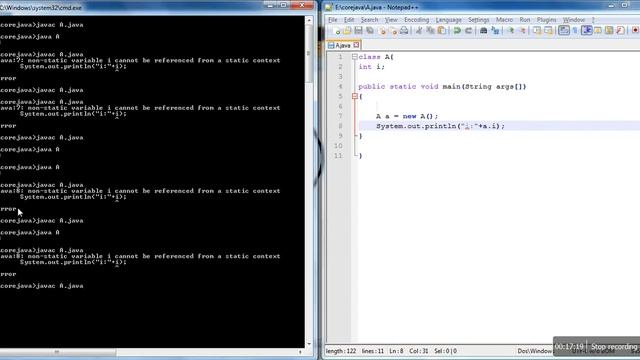
Task: Click the Cut scissors icon
Action: click(x=419, y=31)
